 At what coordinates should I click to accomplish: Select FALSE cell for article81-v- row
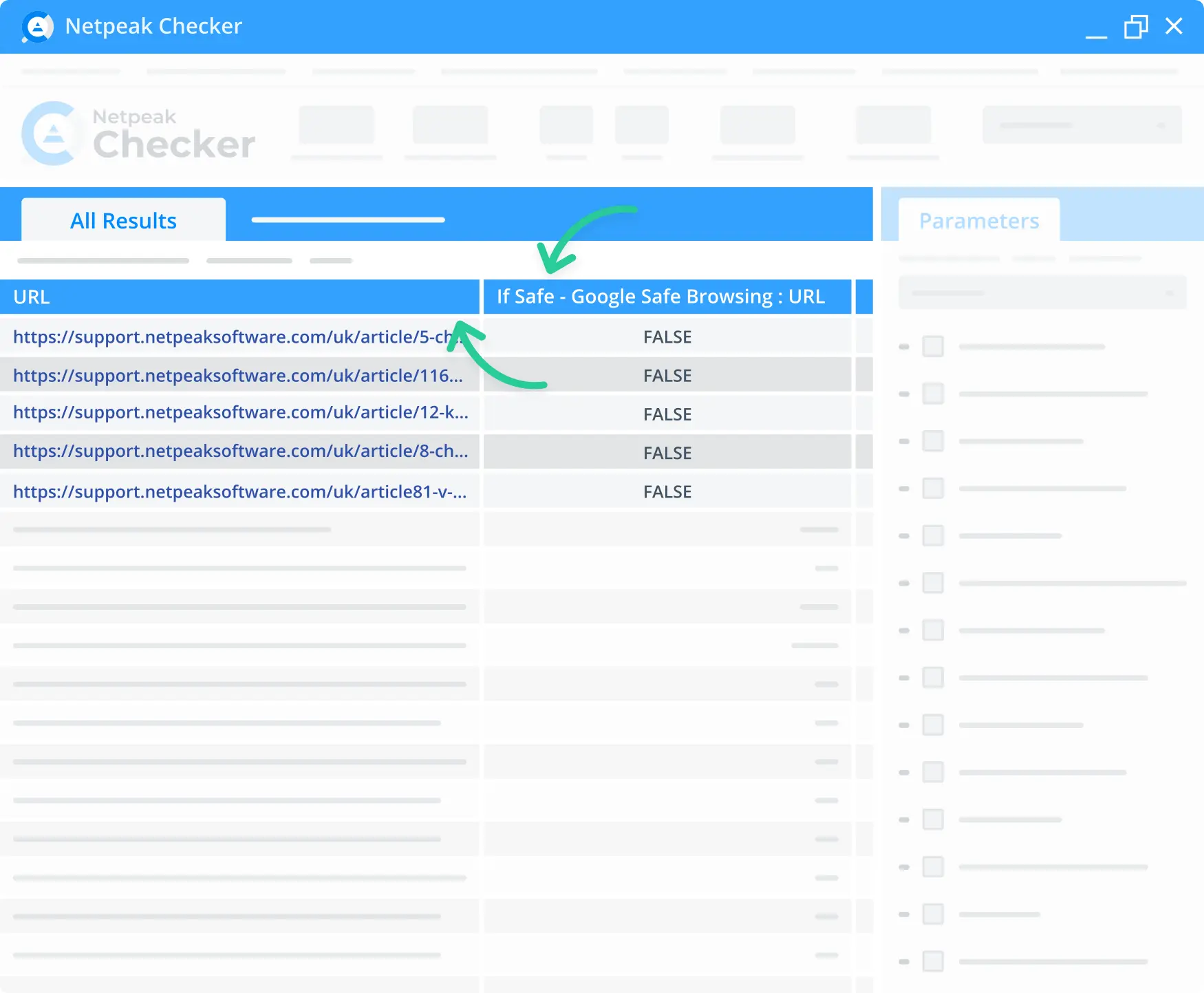point(667,491)
